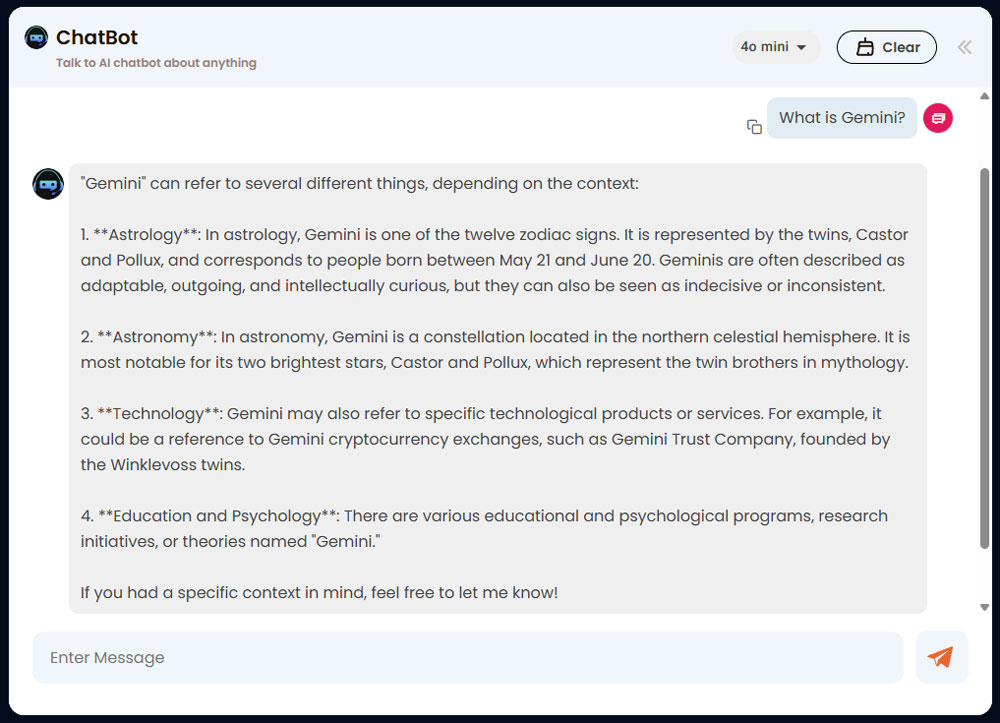Screen dimensions: 1000x723
Task: Copy the "What is Gemini?" message
Action: click(754, 127)
